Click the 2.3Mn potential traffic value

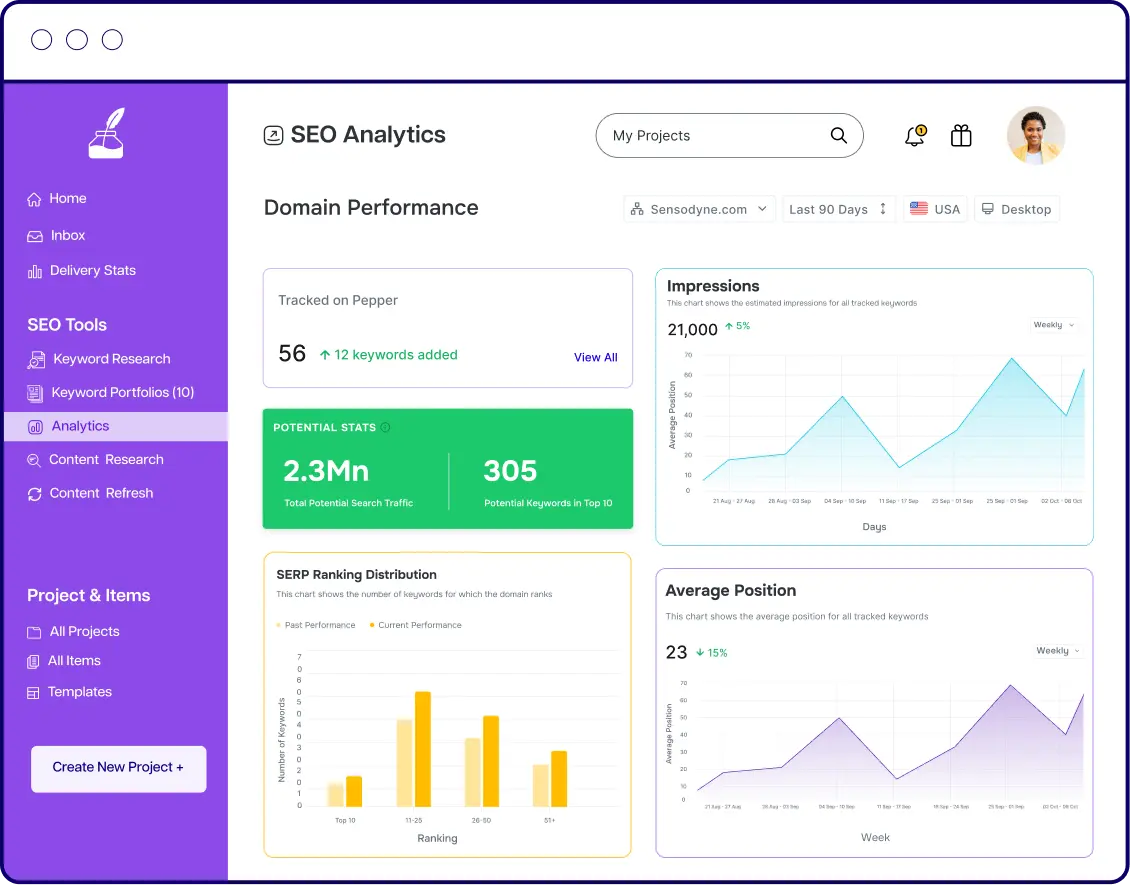326,471
